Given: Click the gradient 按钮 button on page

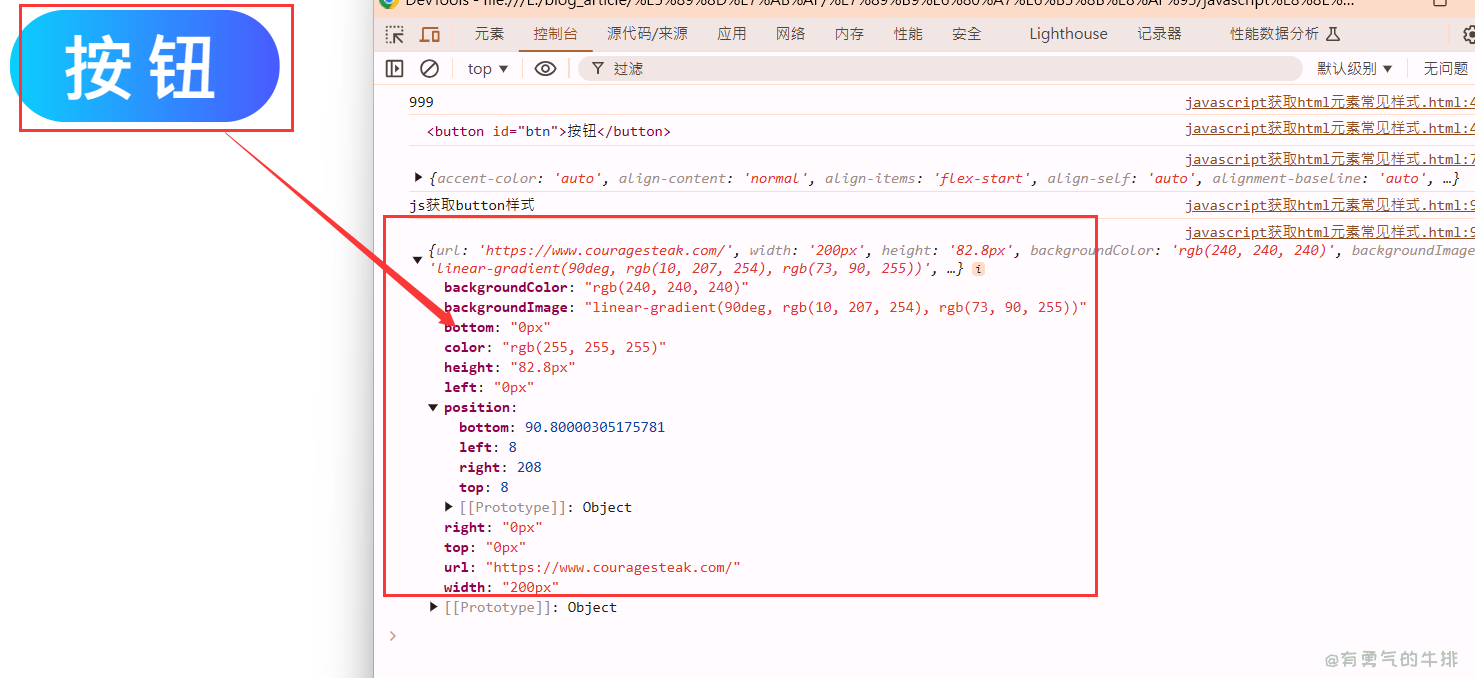Looking at the screenshot, I should (144, 67).
